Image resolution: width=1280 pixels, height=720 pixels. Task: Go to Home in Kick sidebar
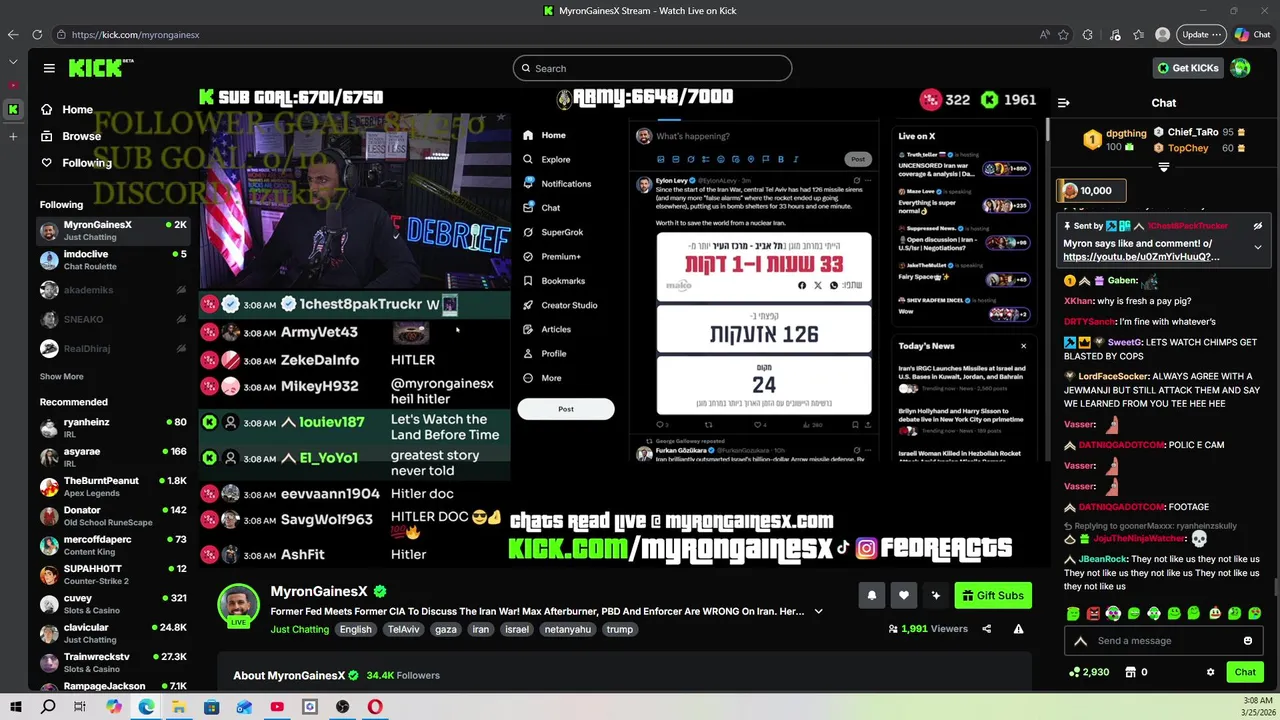(67, 110)
